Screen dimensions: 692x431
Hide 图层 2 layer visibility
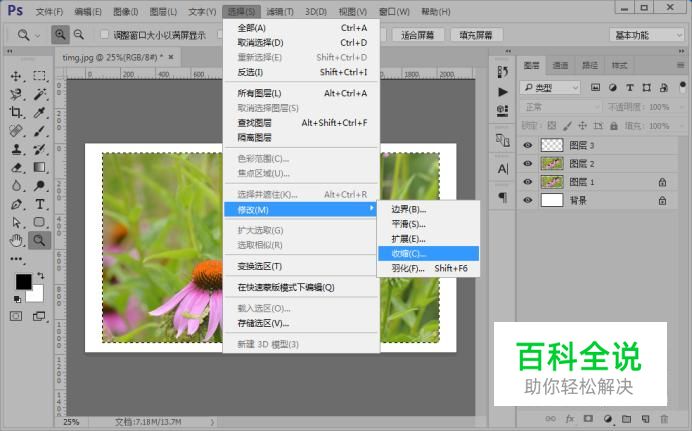527,164
